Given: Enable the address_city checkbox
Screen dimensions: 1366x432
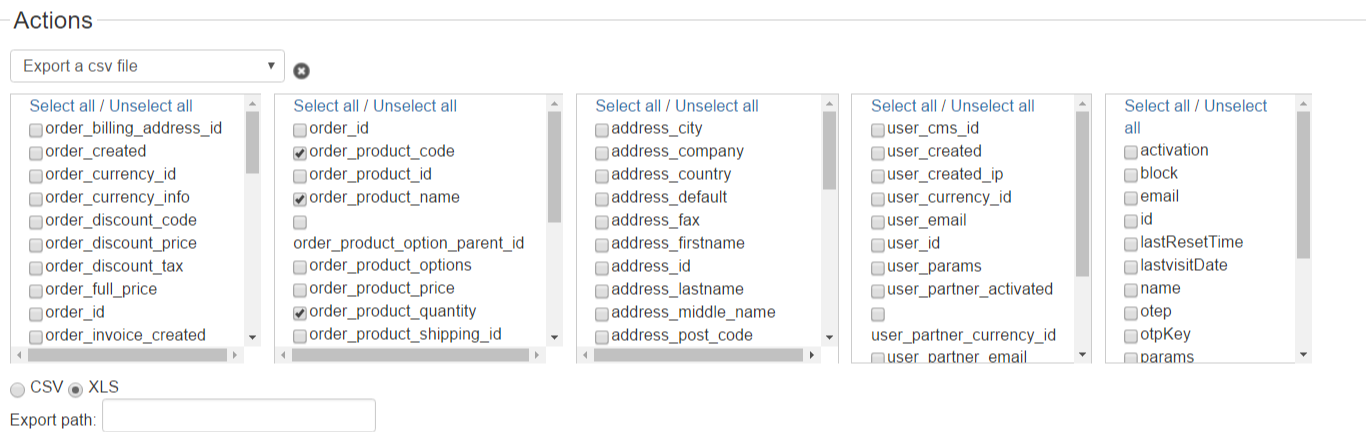Looking at the screenshot, I should (602, 129).
